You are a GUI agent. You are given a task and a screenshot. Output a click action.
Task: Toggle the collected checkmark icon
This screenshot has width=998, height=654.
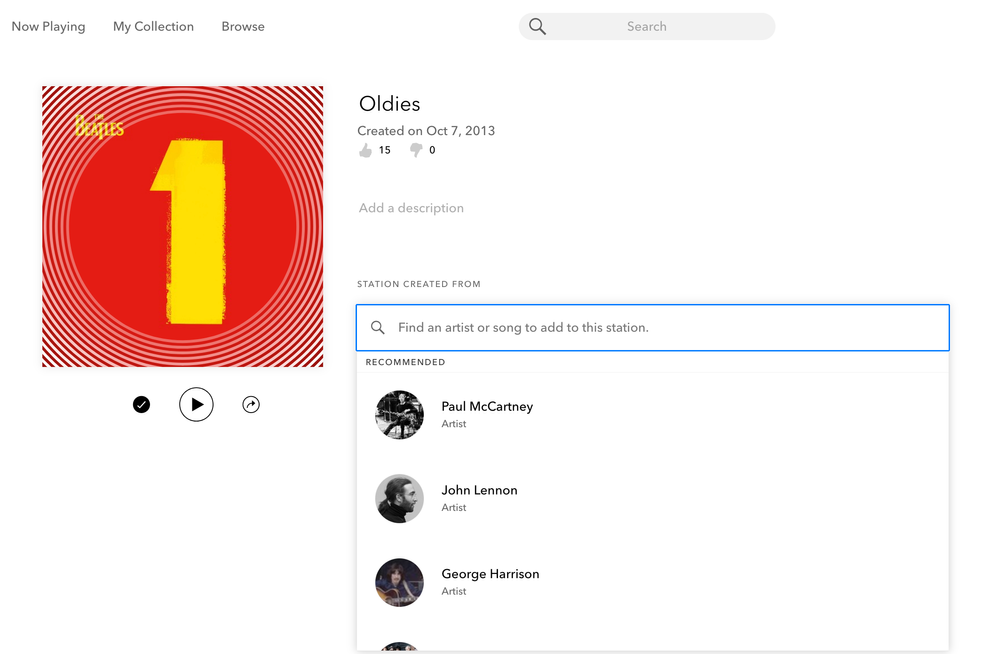[x=141, y=405]
